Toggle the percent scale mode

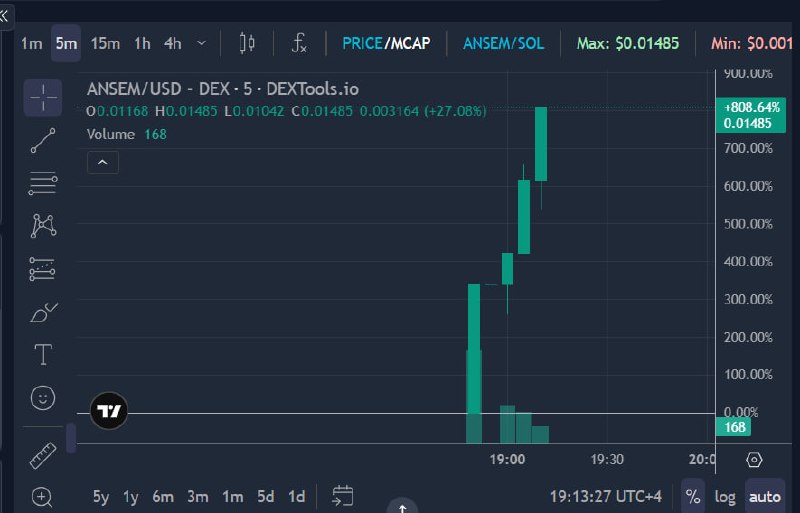(692, 496)
